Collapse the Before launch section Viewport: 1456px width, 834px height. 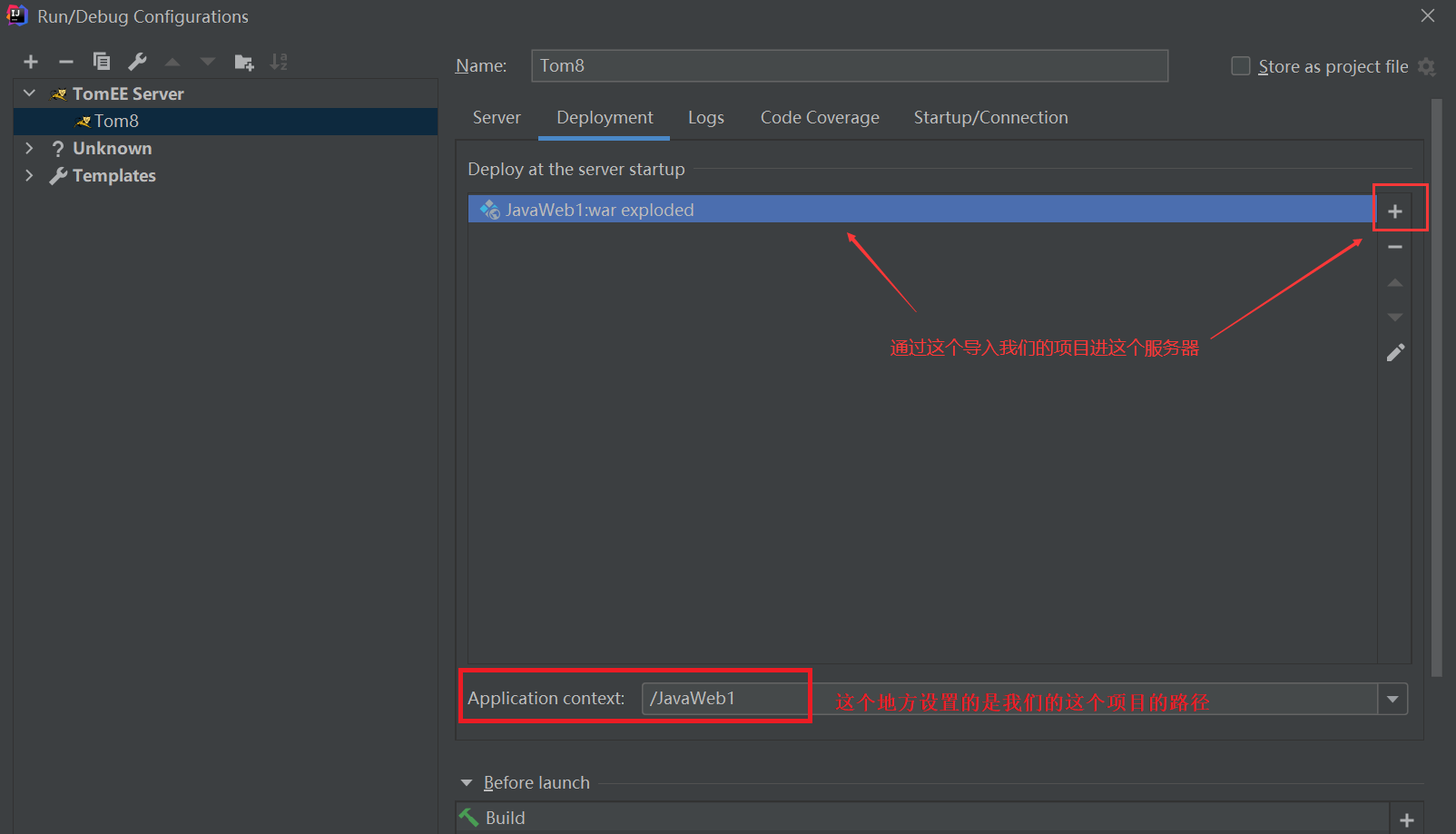(467, 782)
